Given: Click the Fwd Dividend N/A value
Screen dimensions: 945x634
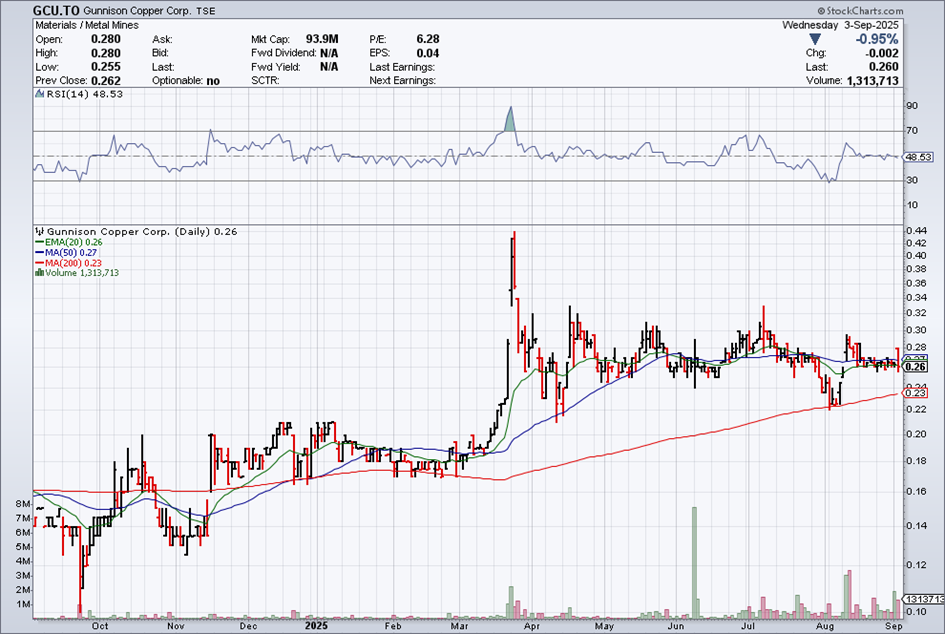Looking at the screenshot, I should click(x=329, y=53).
